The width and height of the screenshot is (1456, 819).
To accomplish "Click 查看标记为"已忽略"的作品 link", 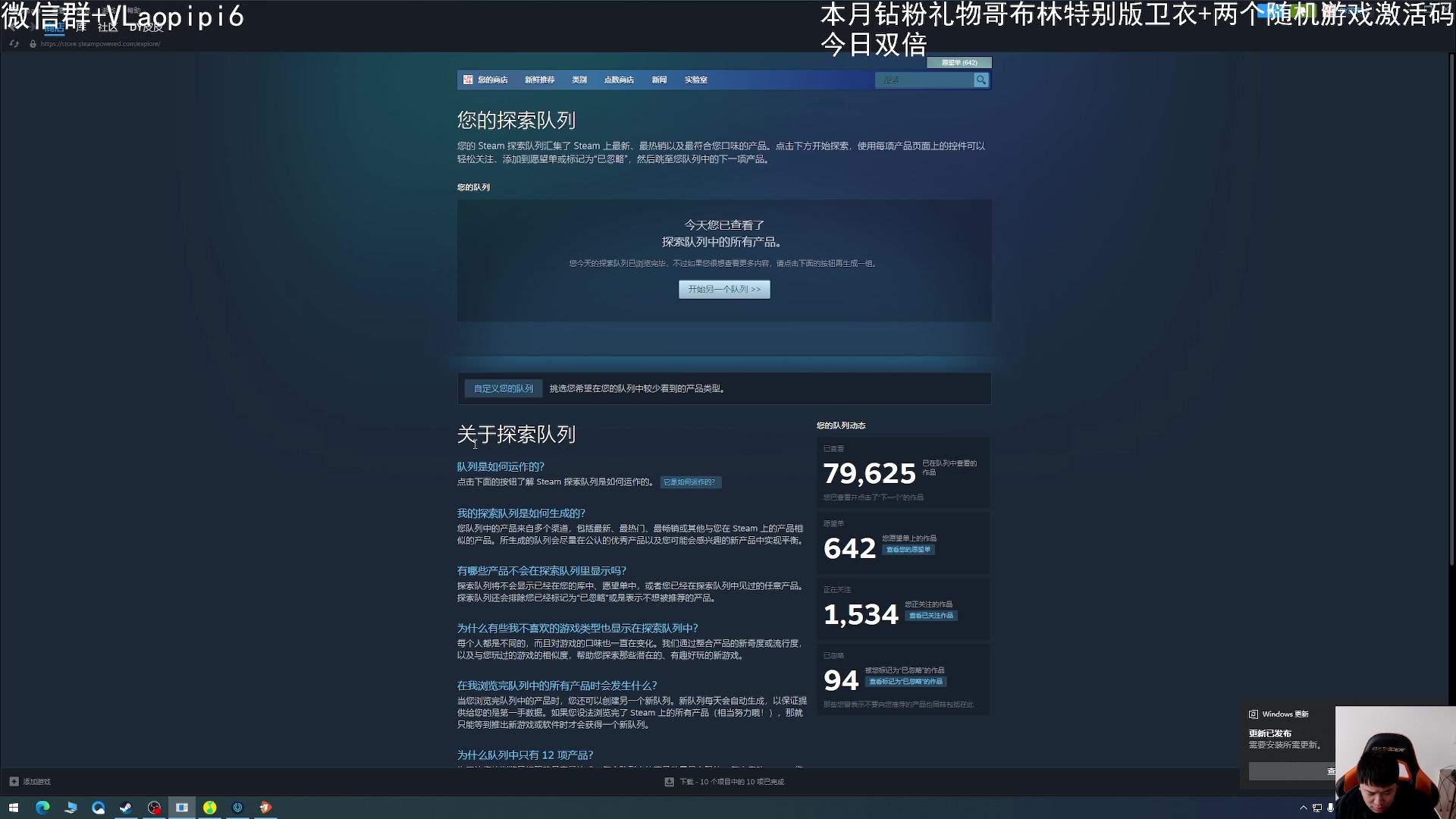I will click(x=906, y=682).
